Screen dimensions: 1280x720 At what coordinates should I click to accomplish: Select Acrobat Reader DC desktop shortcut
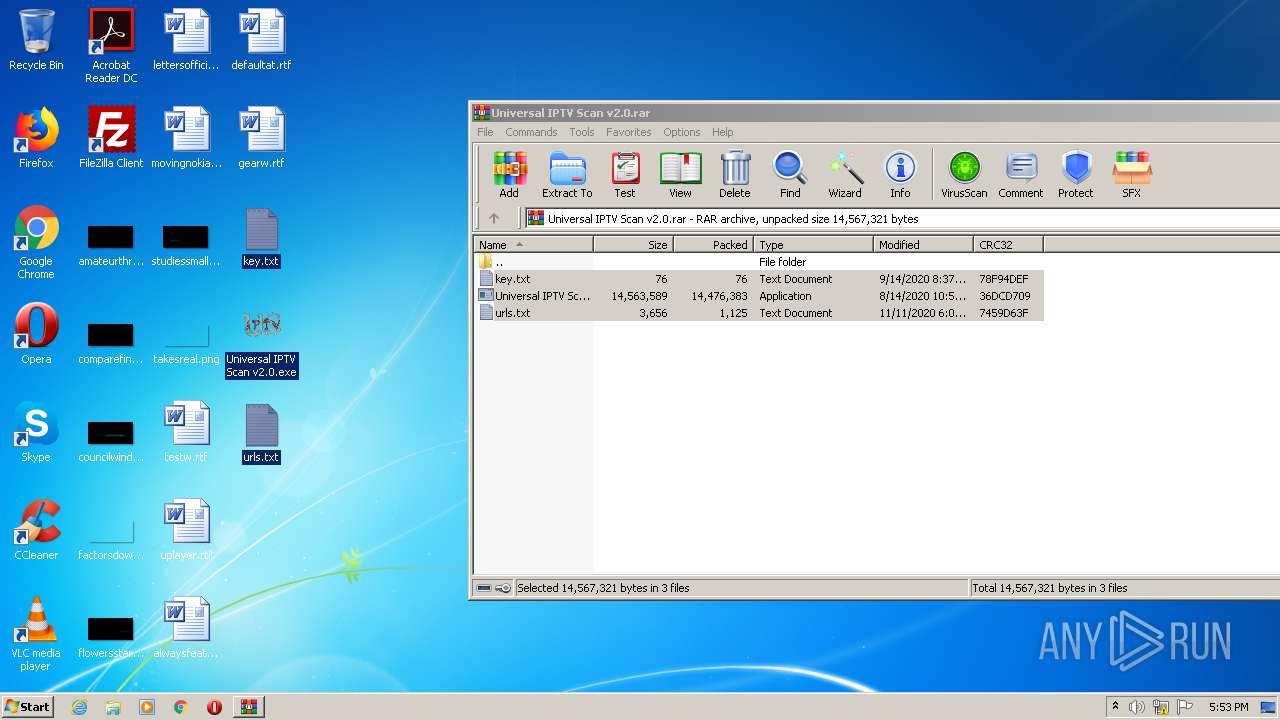(x=111, y=46)
